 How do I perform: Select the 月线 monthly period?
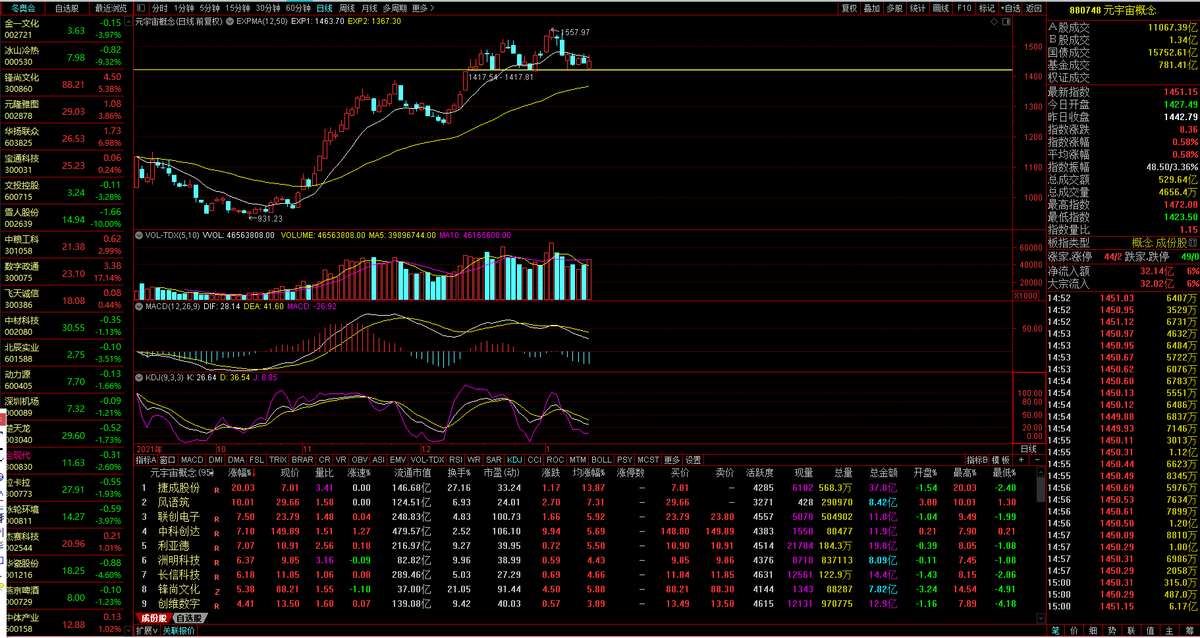[369, 7]
